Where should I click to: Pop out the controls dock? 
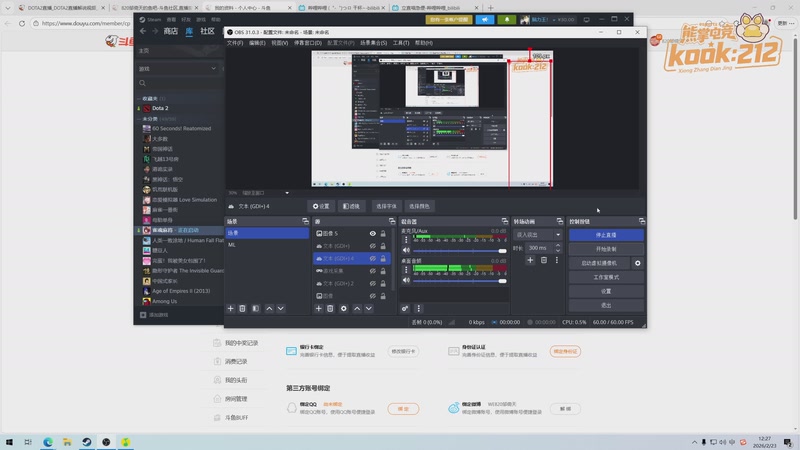click(641, 221)
